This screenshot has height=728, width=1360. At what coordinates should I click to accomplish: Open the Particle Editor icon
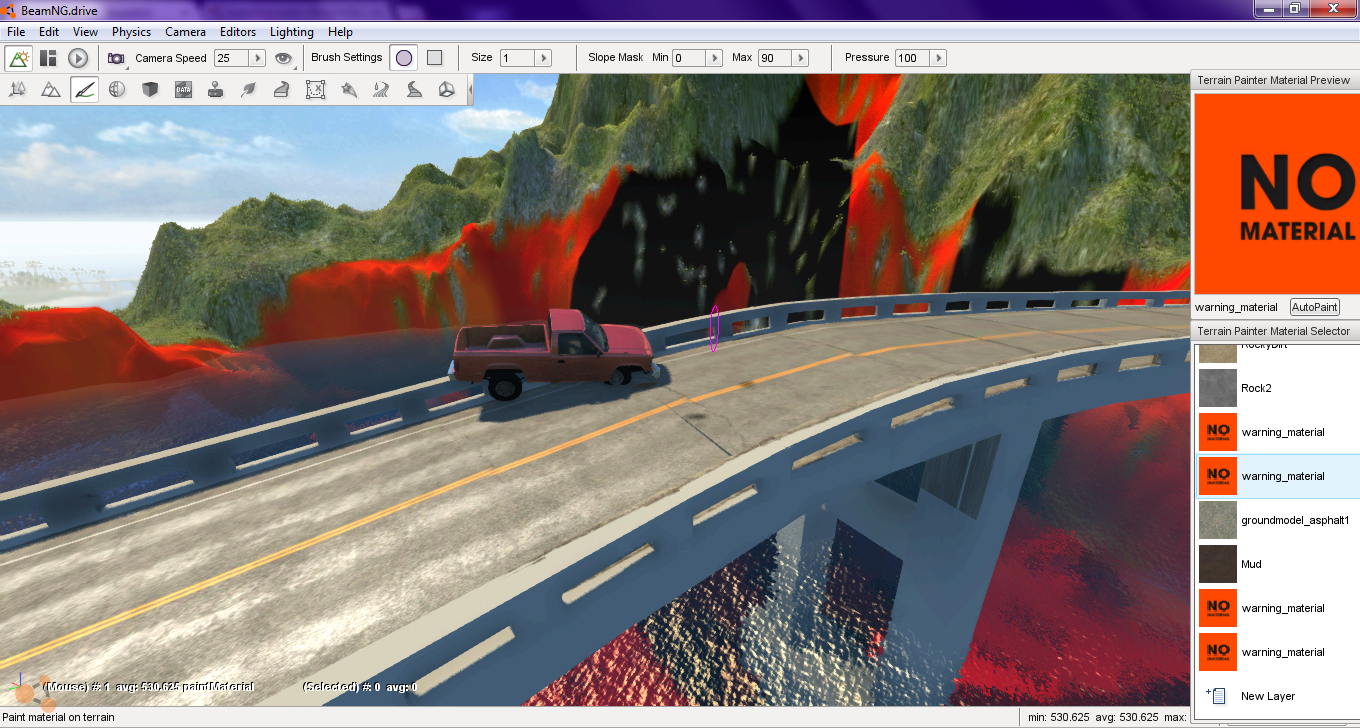[x=348, y=90]
